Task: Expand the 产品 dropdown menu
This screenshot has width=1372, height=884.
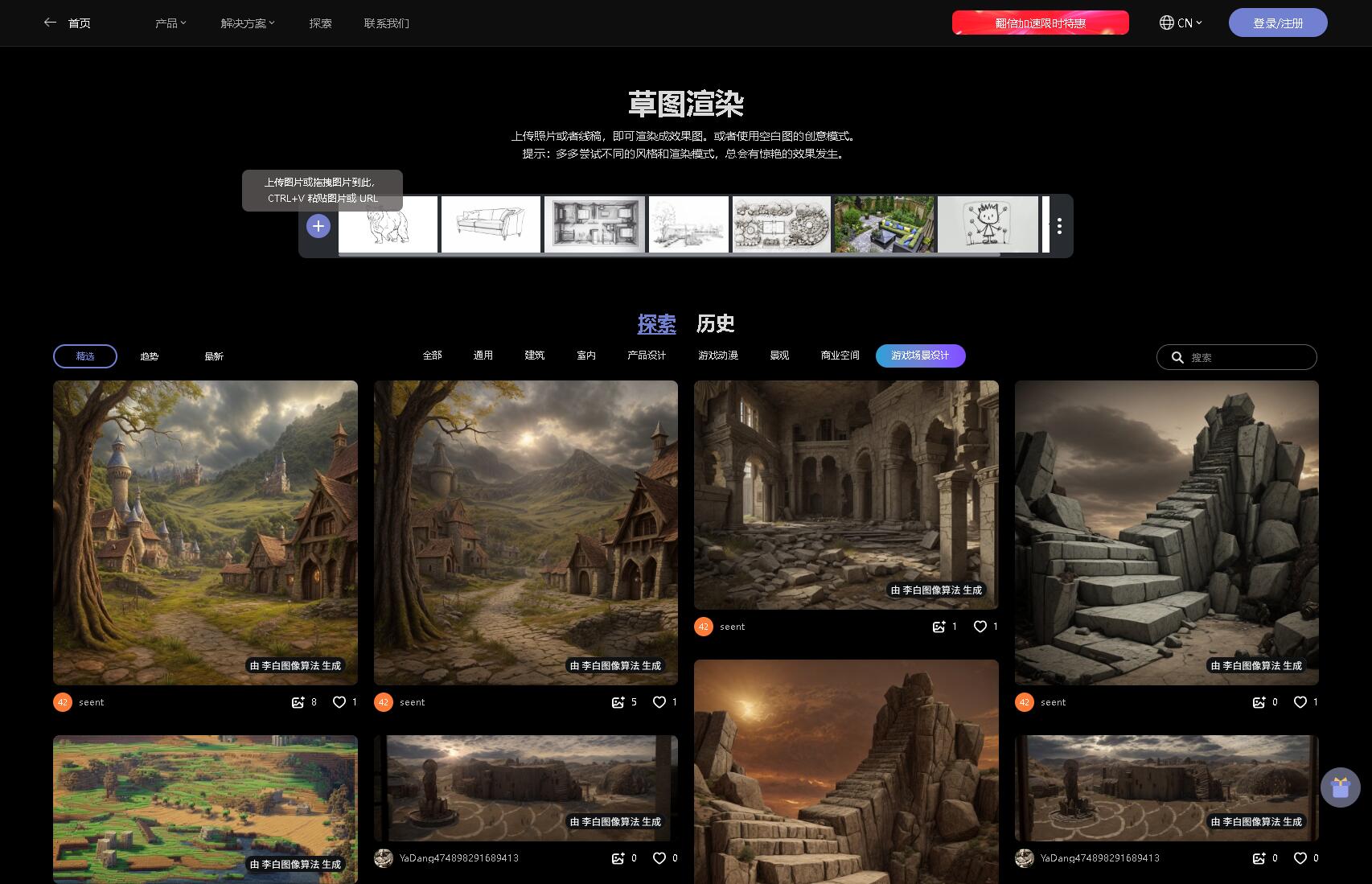Action: [170, 23]
